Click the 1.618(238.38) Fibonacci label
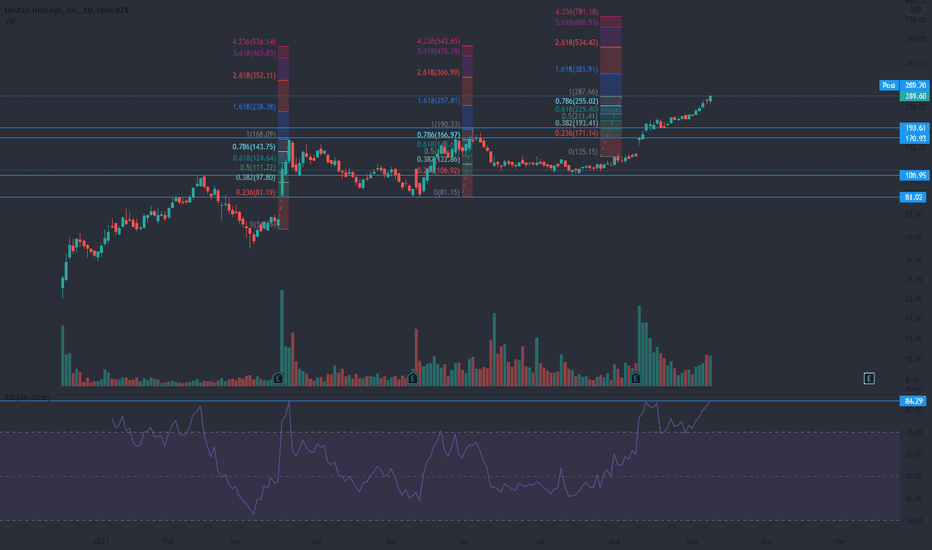Screen dimensions: 932x550 click(x=254, y=107)
